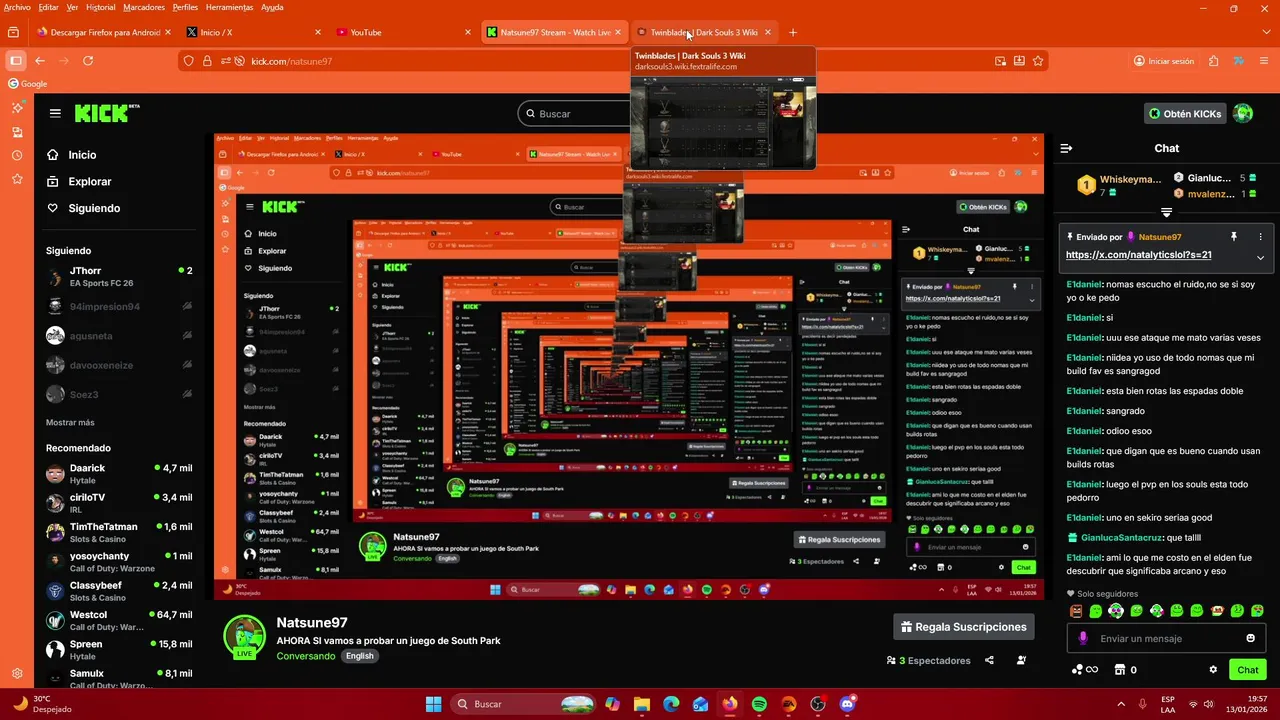The width and height of the screenshot is (1280, 720).
Task: Open tracking protection shield in URL bar
Action: [x=188, y=61]
